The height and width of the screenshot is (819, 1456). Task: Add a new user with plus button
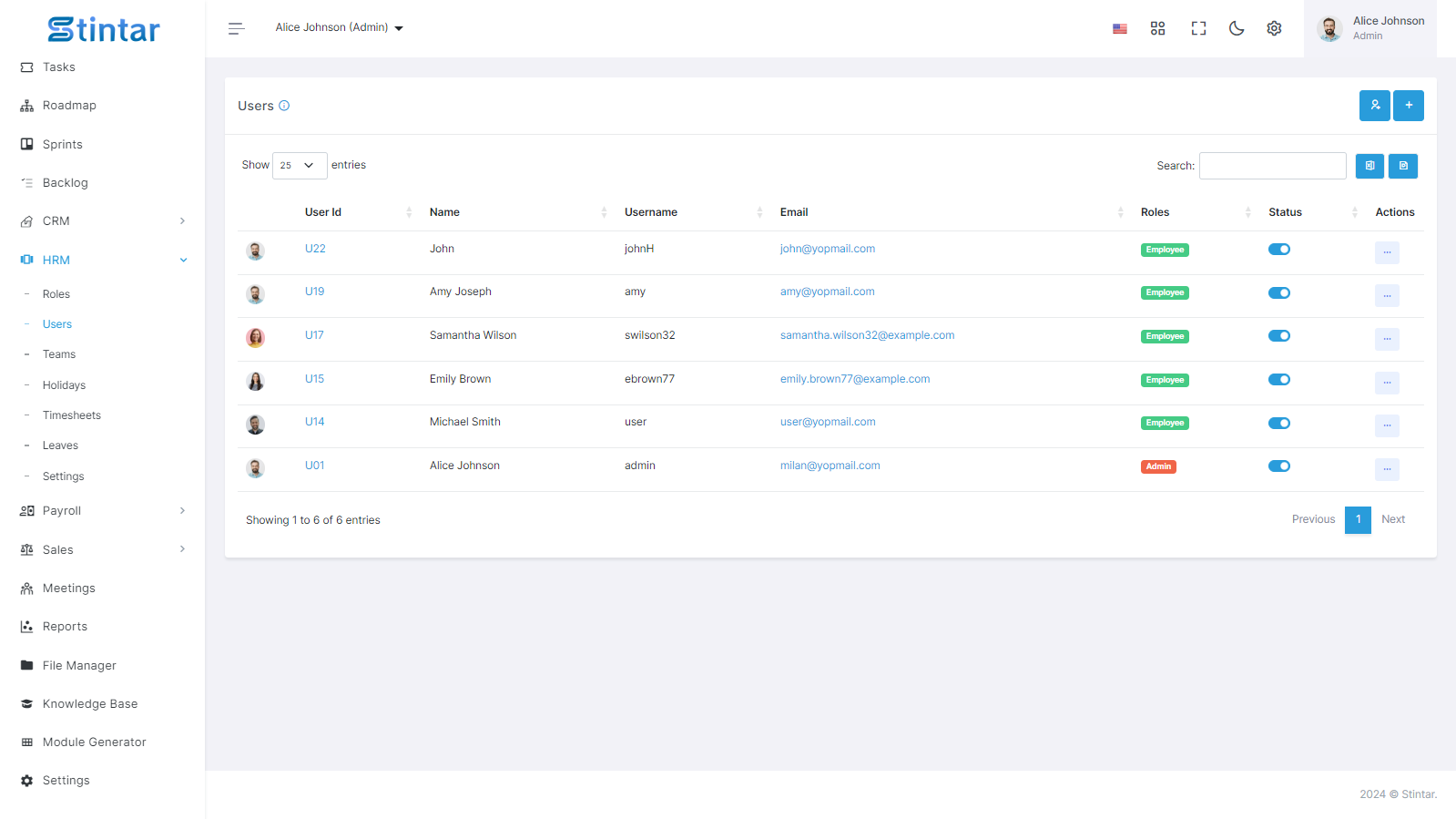(1409, 106)
